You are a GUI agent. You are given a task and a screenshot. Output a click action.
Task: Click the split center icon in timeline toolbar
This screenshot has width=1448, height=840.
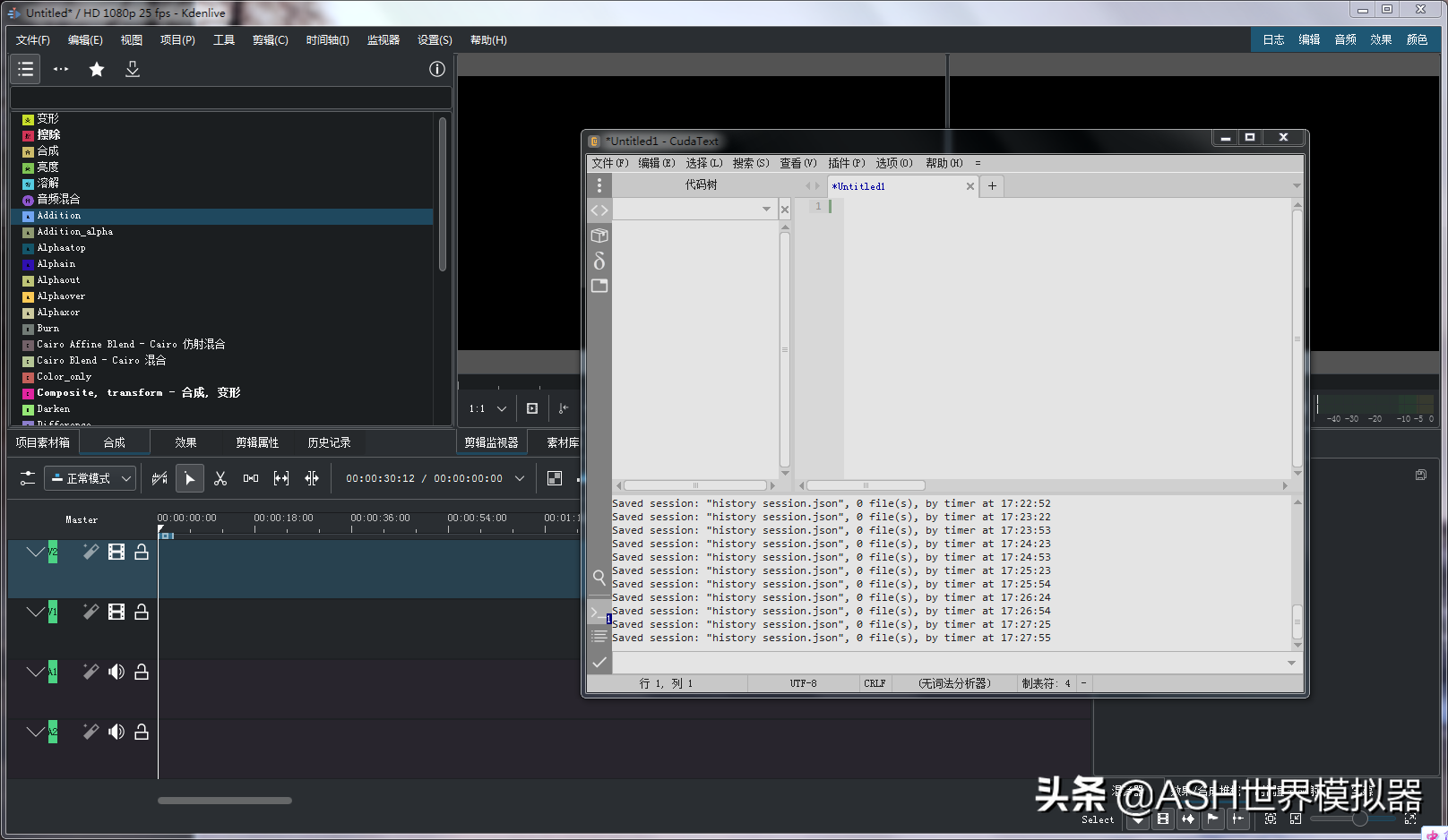pos(312,478)
